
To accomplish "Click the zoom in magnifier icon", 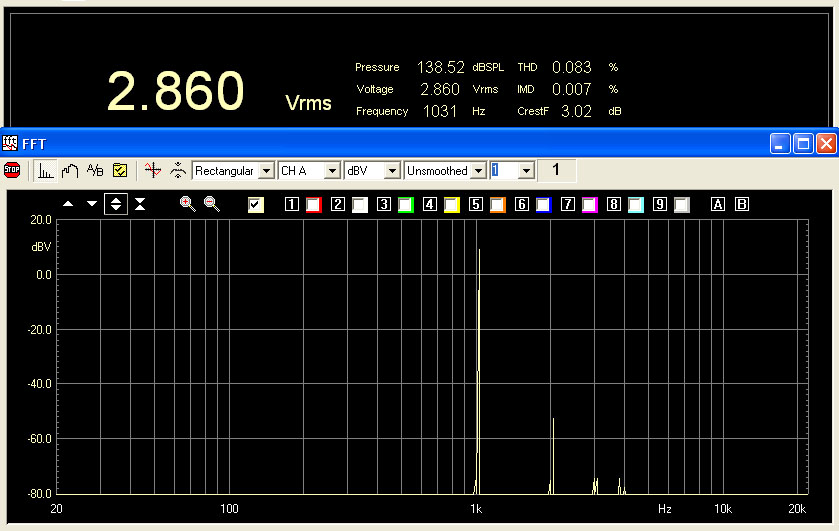I will (187, 204).
